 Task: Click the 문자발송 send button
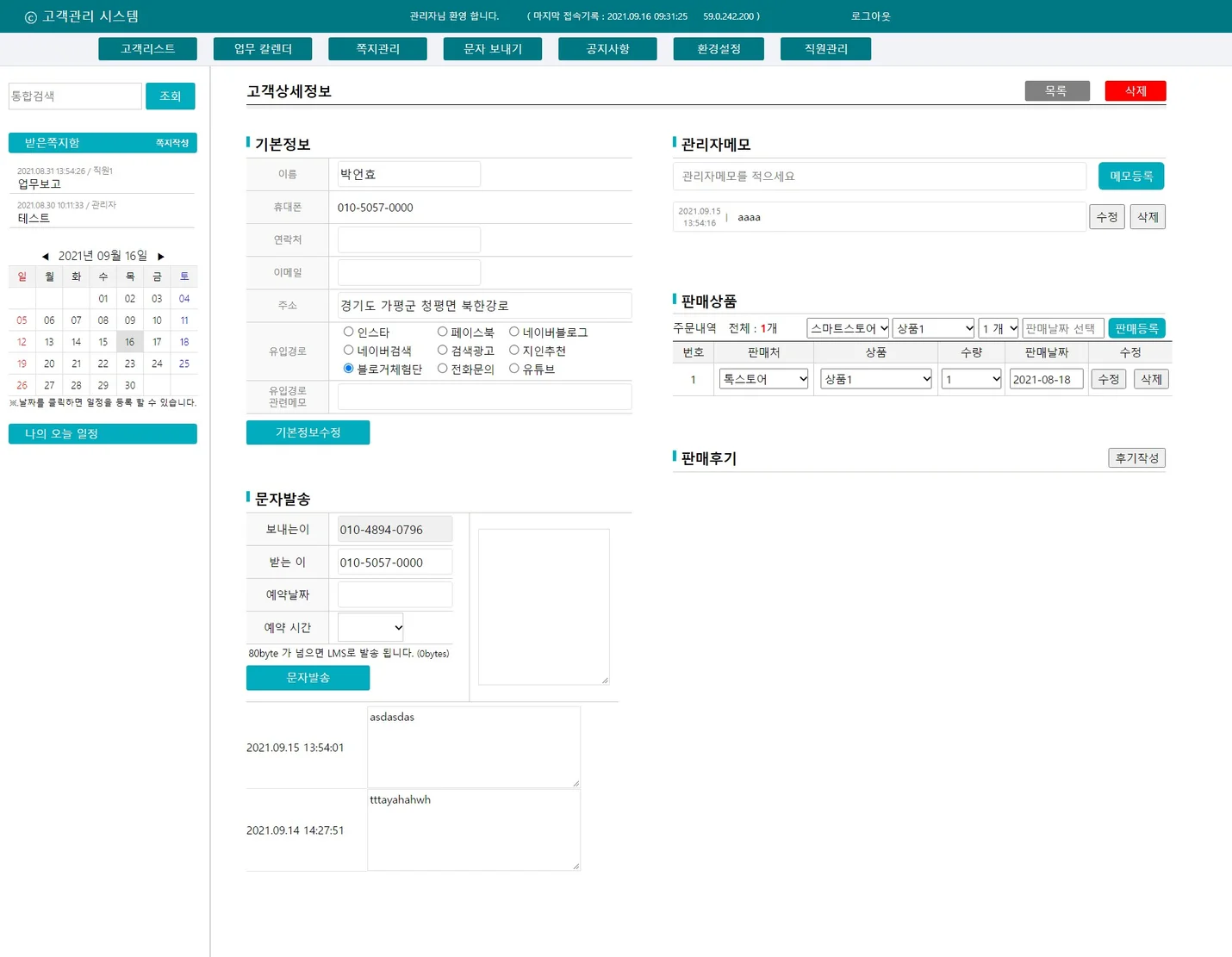point(308,678)
